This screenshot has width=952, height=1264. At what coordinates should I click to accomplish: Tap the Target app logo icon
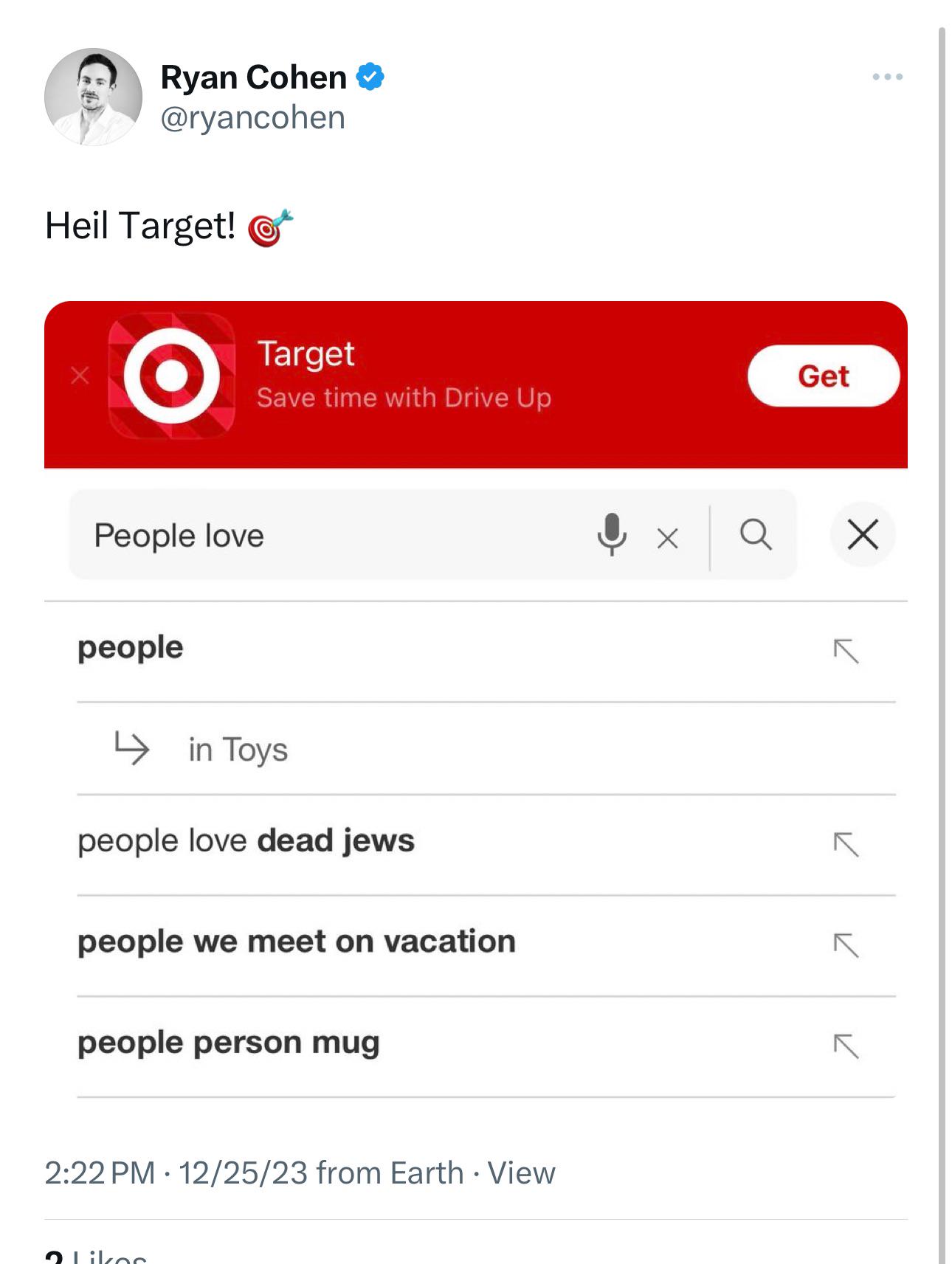click(x=172, y=376)
